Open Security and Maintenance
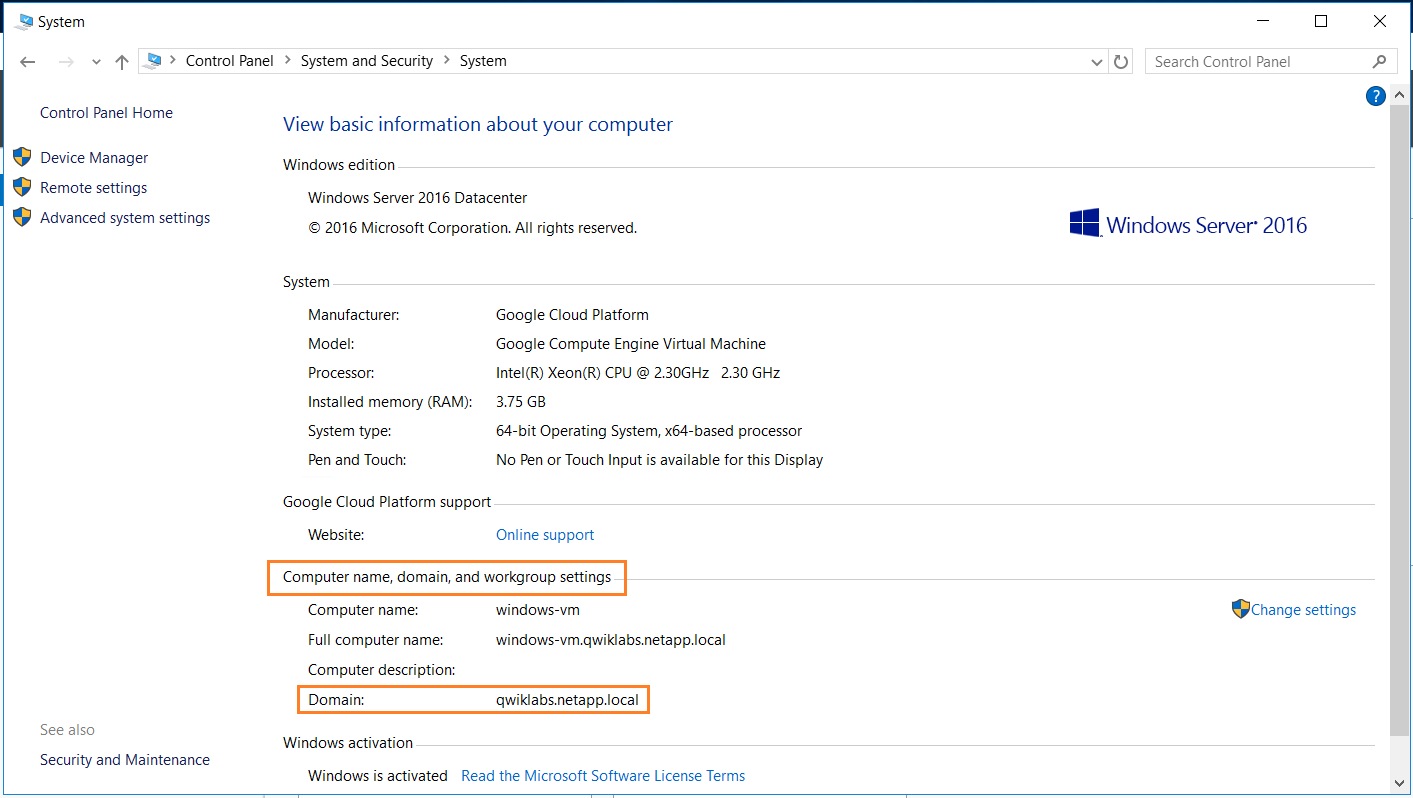 125,760
